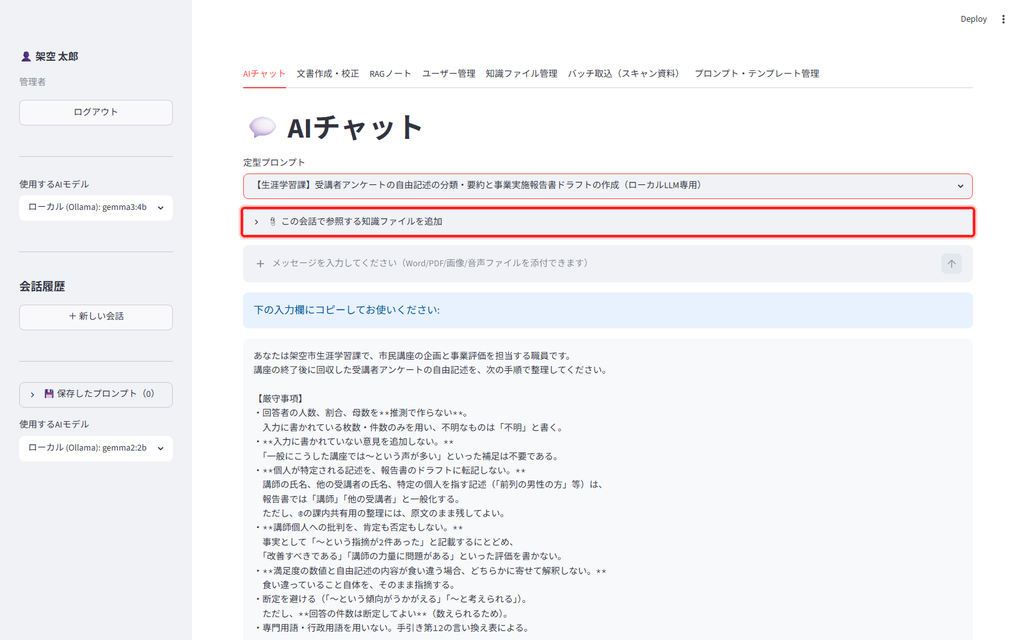This screenshot has width=1024, height=640.
Task: Open the ユーザー管理 tab
Action: click(448, 74)
